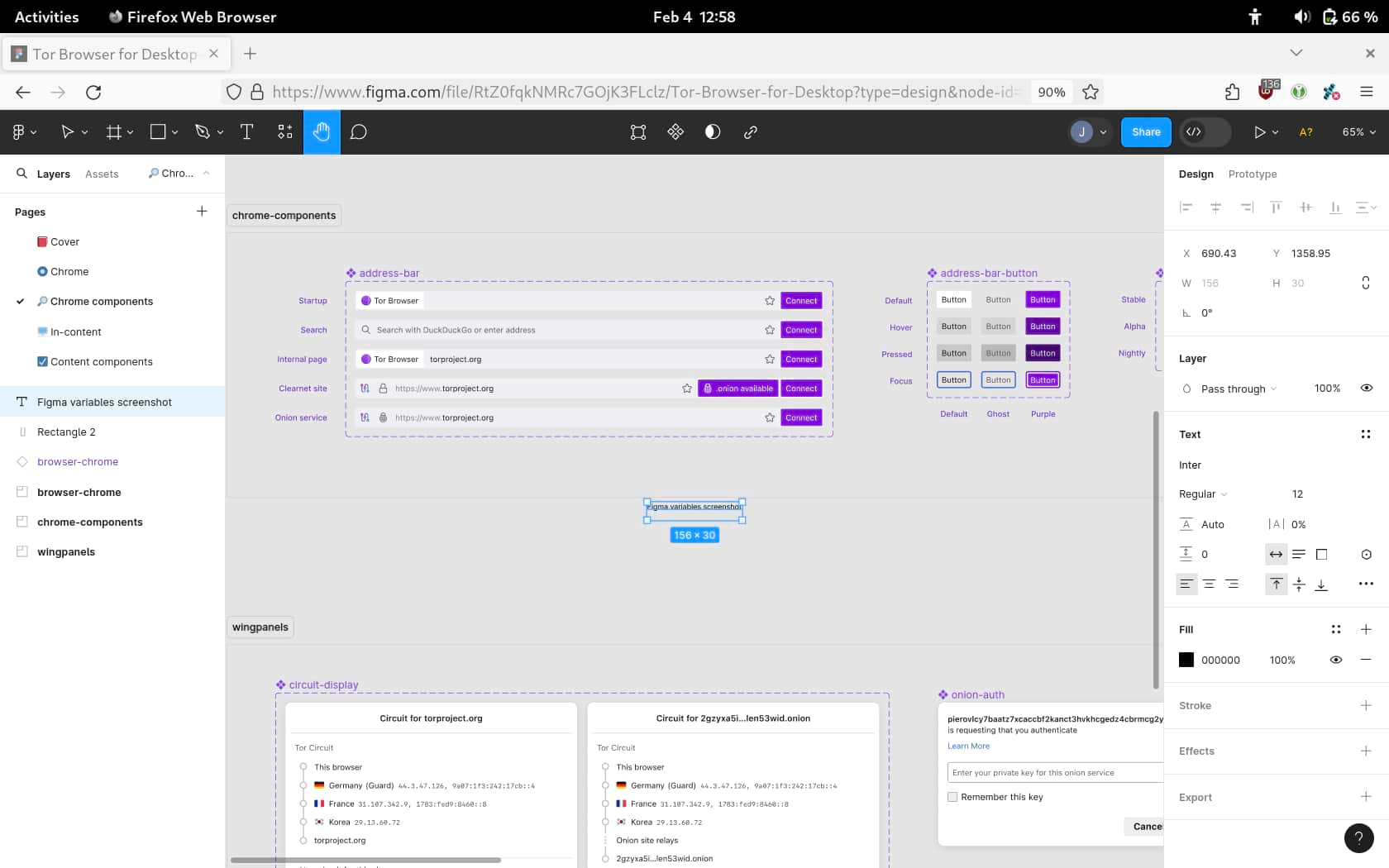This screenshot has width=1389, height=868.
Task: Align top icon in Design panel
Action: click(1276, 207)
